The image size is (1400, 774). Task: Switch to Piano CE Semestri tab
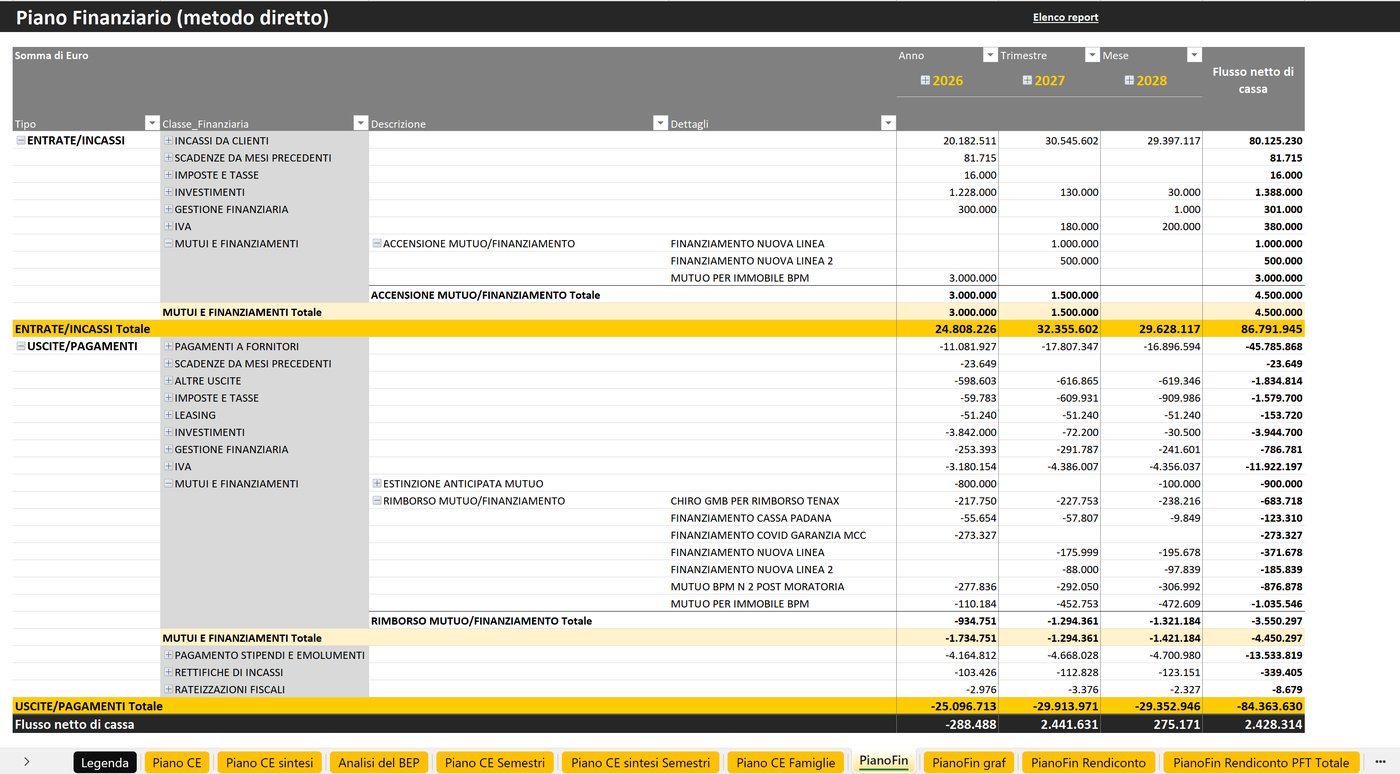[x=495, y=762]
